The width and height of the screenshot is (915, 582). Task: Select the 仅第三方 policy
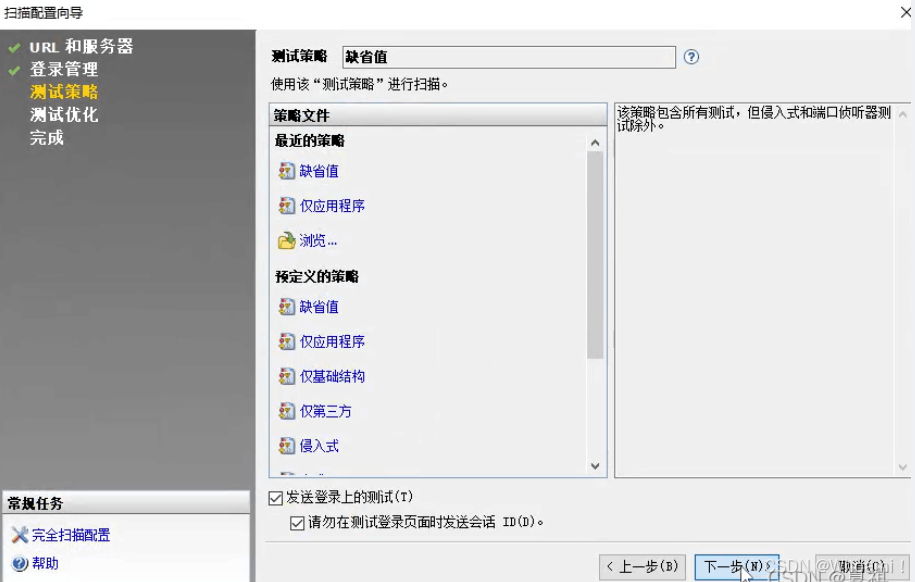(326, 411)
